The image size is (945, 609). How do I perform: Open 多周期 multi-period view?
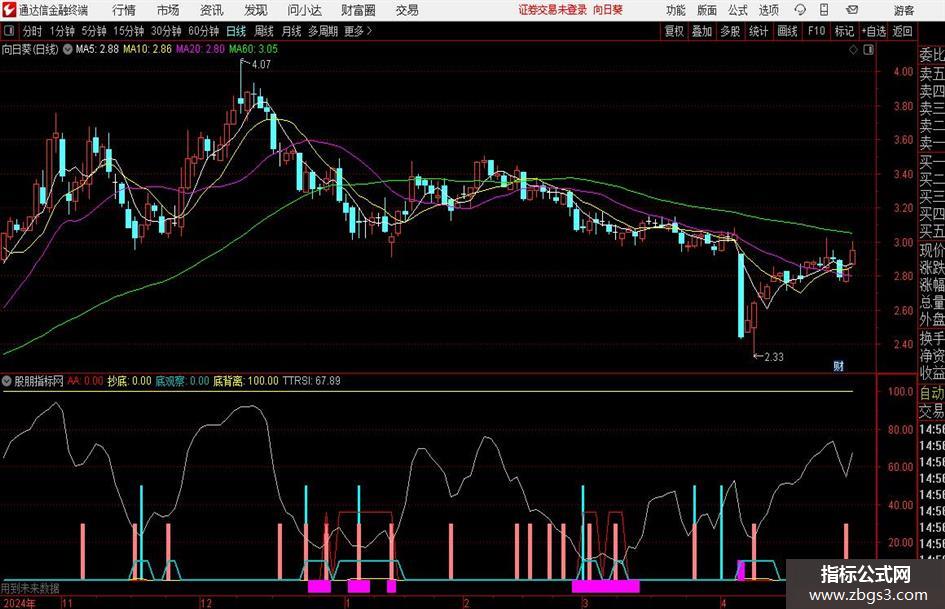323,31
